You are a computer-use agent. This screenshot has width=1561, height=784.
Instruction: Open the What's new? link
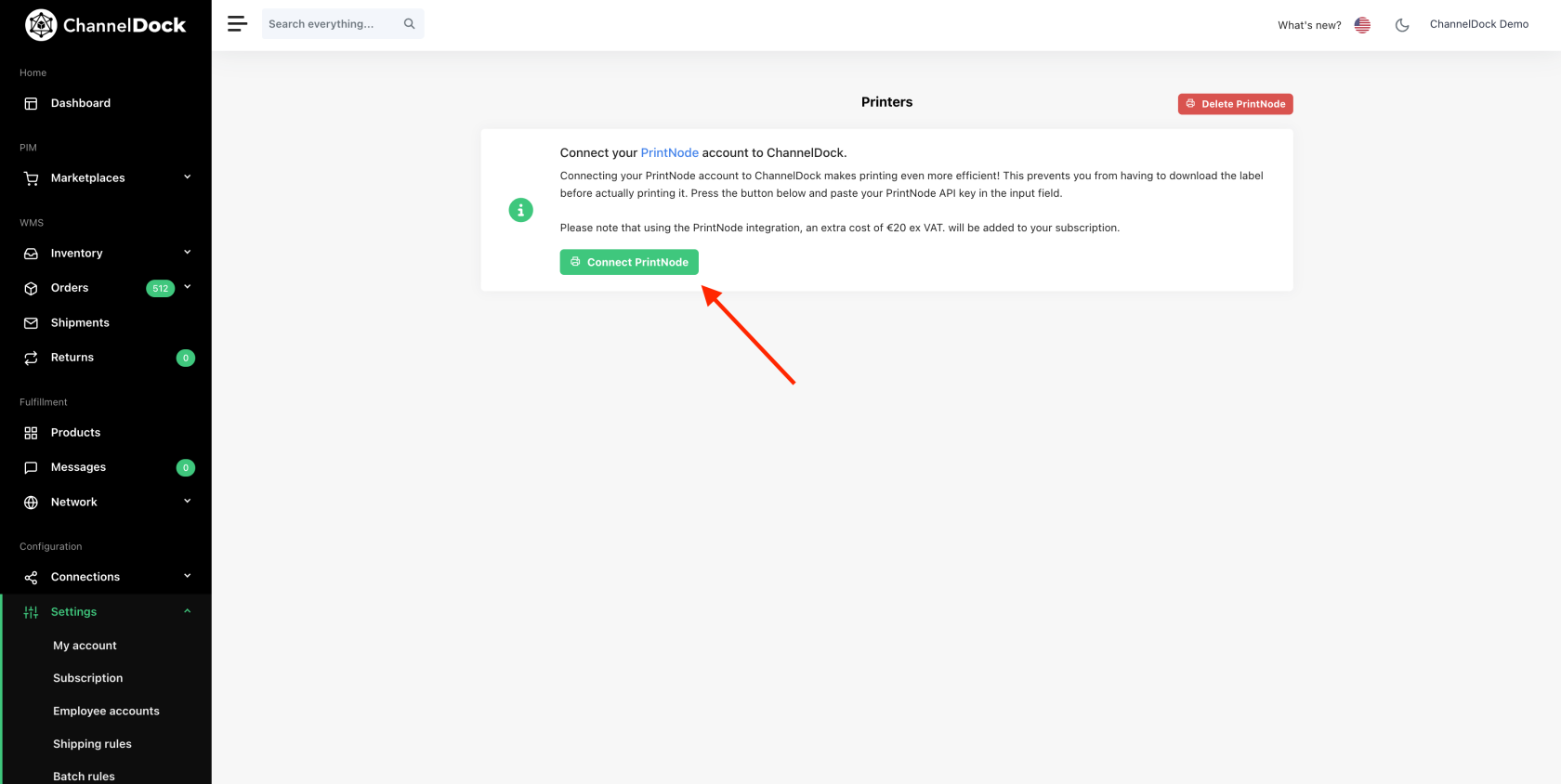click(1309, 25)
